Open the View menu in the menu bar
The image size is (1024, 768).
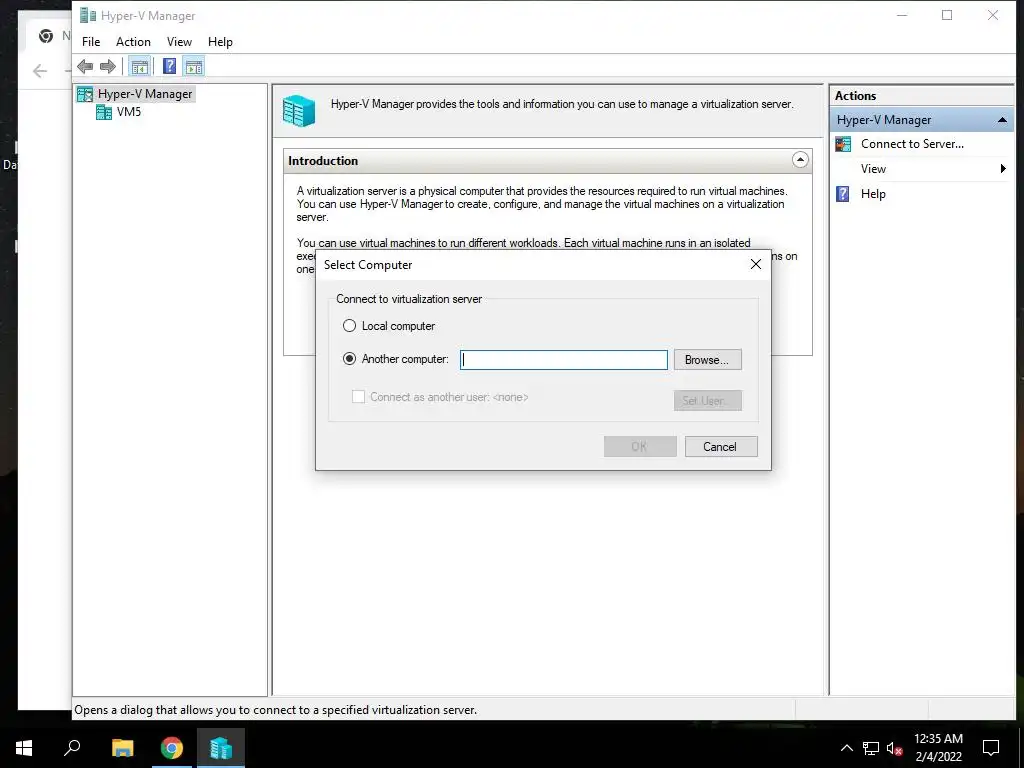[179, 42]
